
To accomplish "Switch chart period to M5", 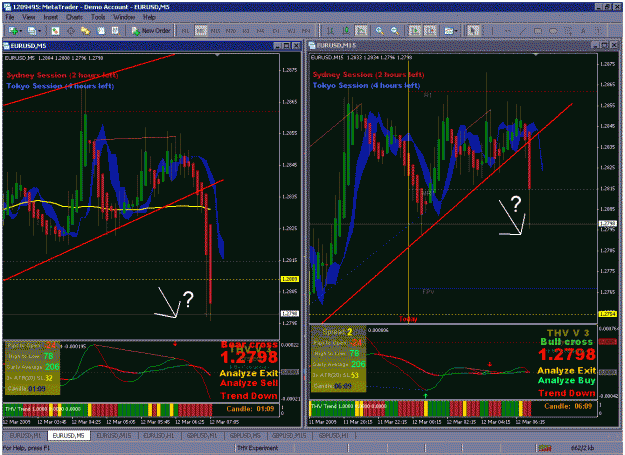I will pyautogui.click(x=200, y=31).
